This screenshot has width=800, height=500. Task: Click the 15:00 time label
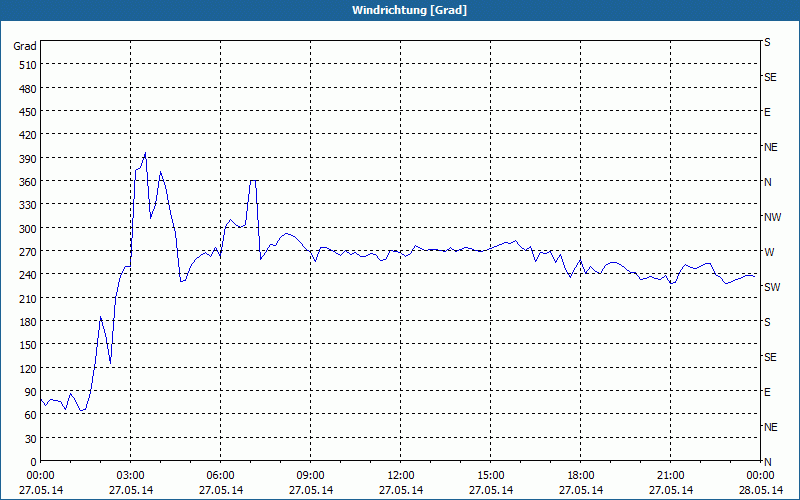click(490, 476)
